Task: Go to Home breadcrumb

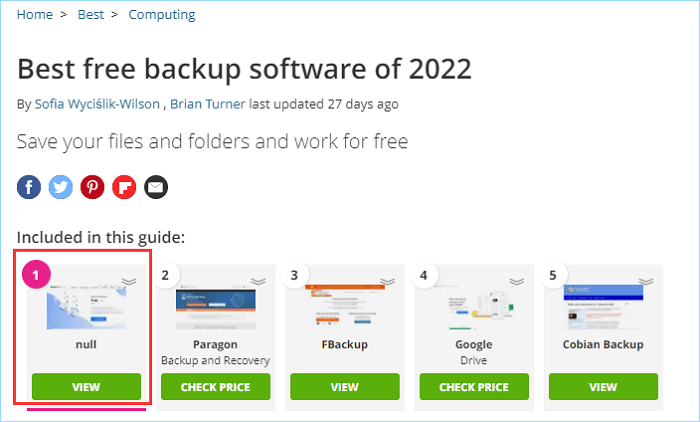Action: 35,15
